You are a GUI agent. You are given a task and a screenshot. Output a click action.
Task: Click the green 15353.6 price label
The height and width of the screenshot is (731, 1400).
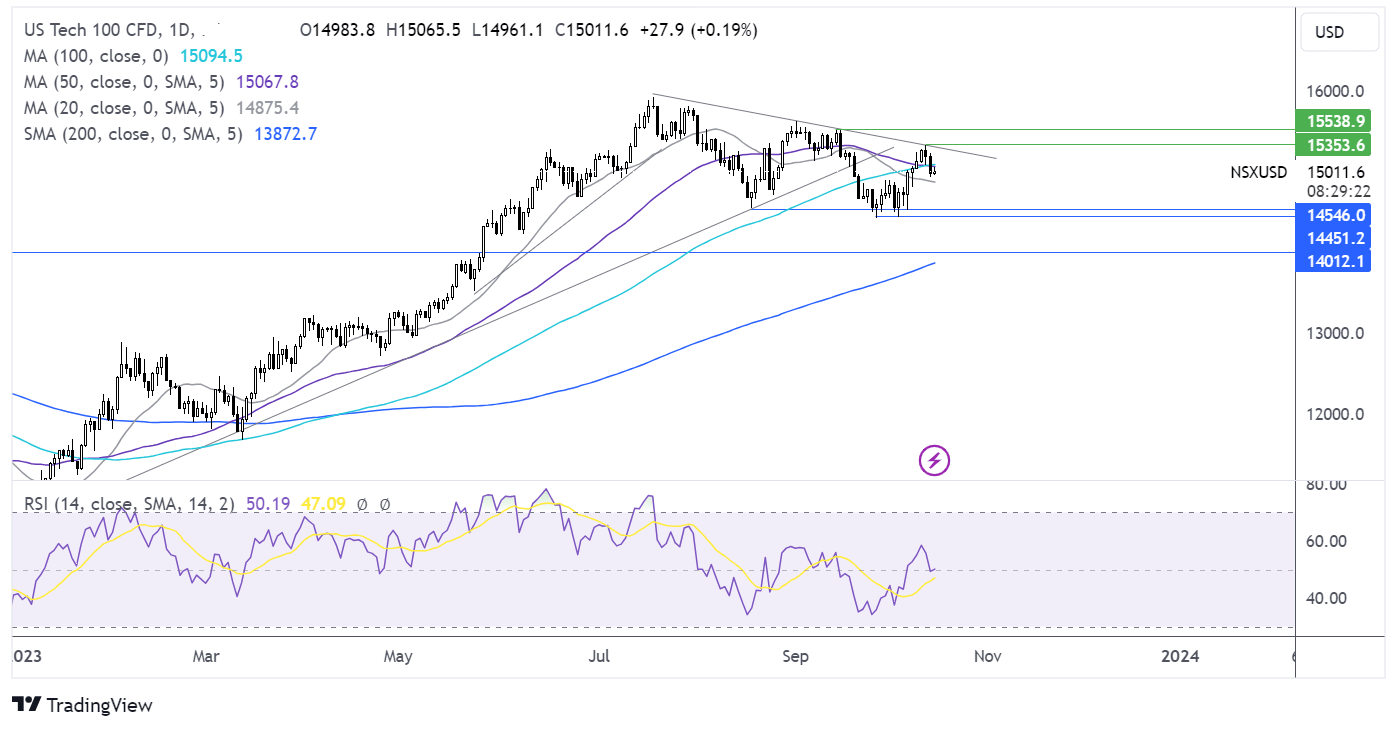point(1331,146)
